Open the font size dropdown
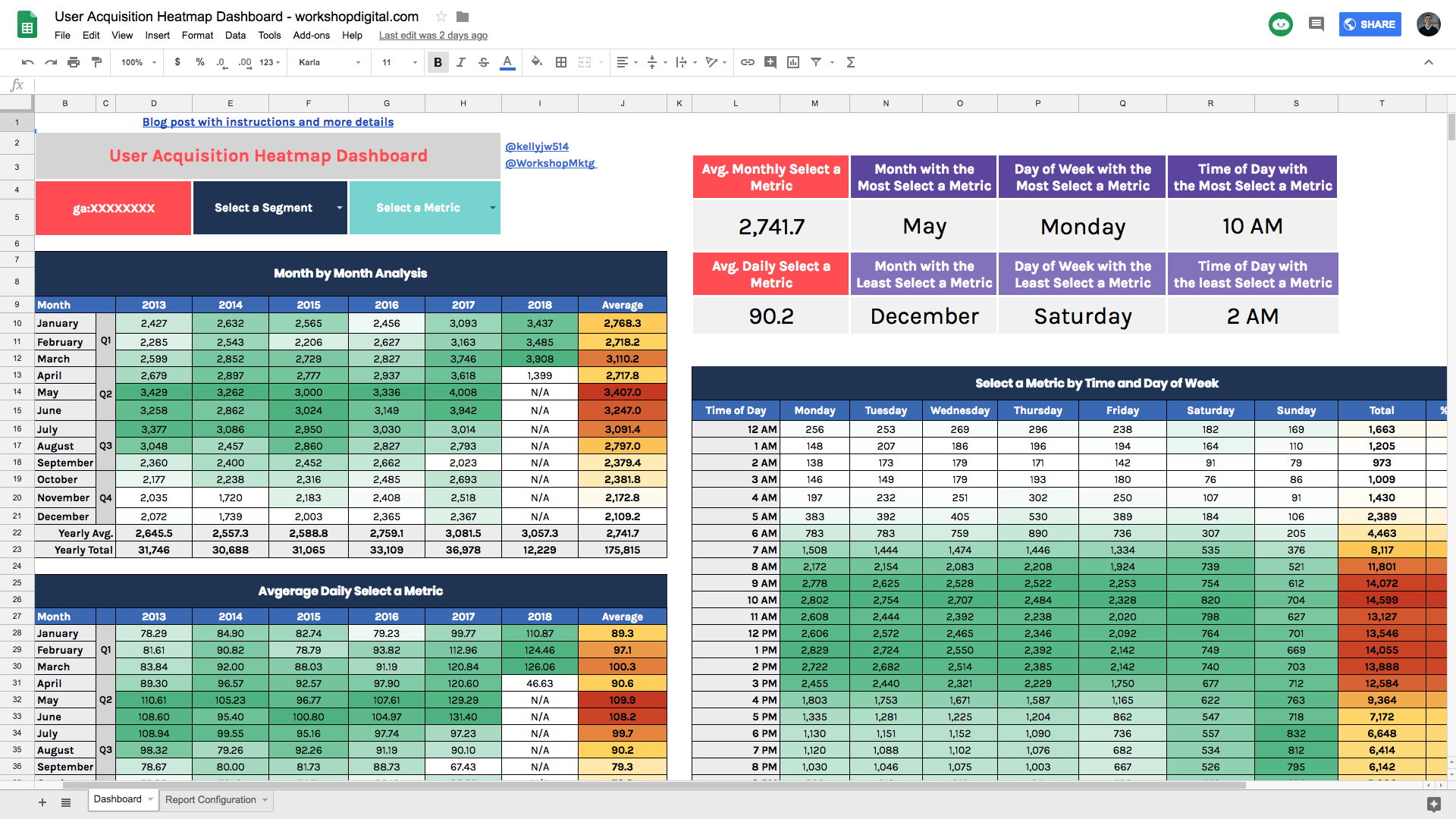Screen dimensions: 1456x819 pos(414,62)
